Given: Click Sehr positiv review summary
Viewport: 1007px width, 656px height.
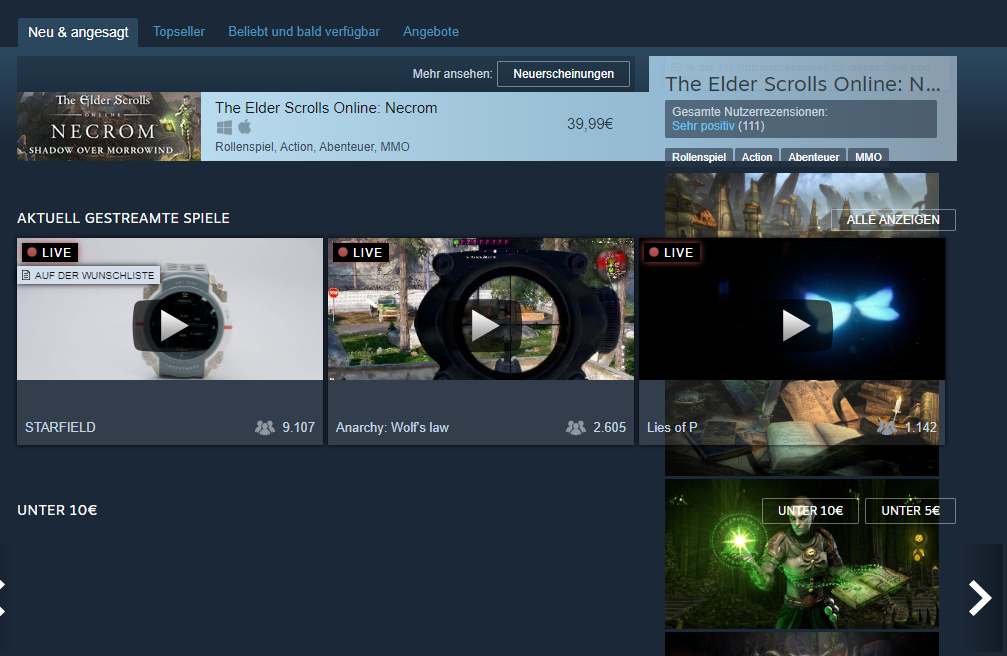Looking at the screenshot, I should pos(703,126).
